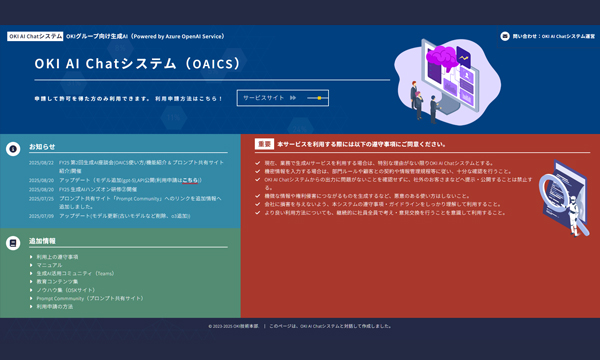Screen dimensions: 600x360
Task: Click the mail icon beside 問い合わせ
Action: tap(505, 36)
